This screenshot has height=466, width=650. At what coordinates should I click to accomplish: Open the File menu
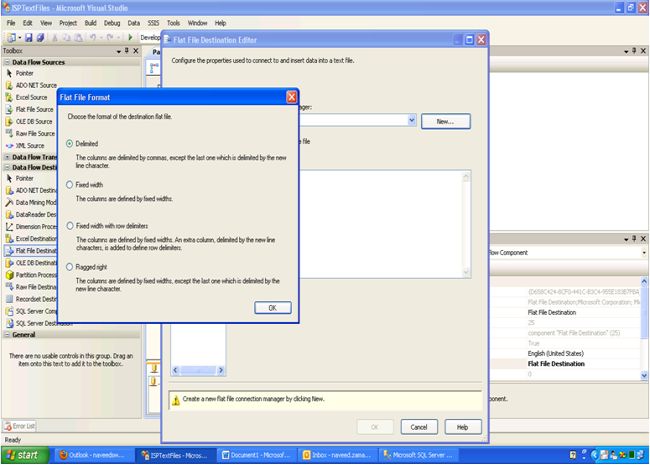click(x=11, y=23)
